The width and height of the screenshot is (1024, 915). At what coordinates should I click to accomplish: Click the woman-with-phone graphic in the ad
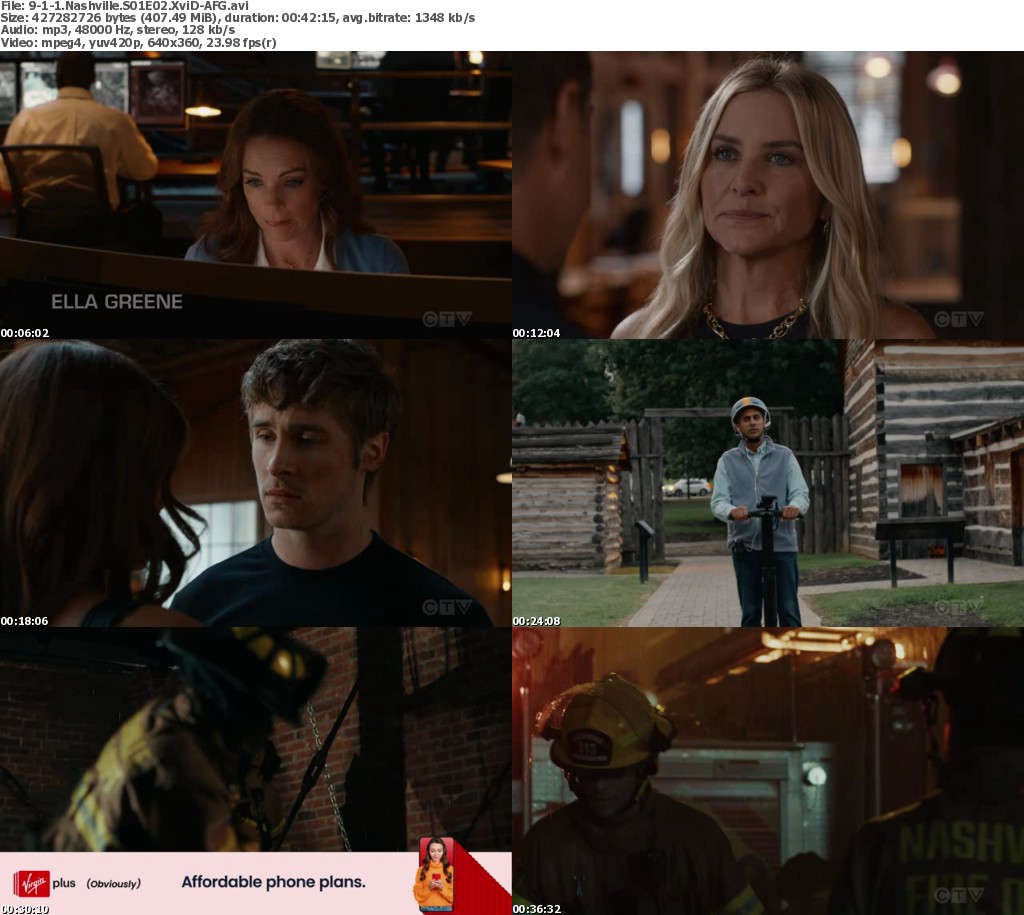(434, 874)
